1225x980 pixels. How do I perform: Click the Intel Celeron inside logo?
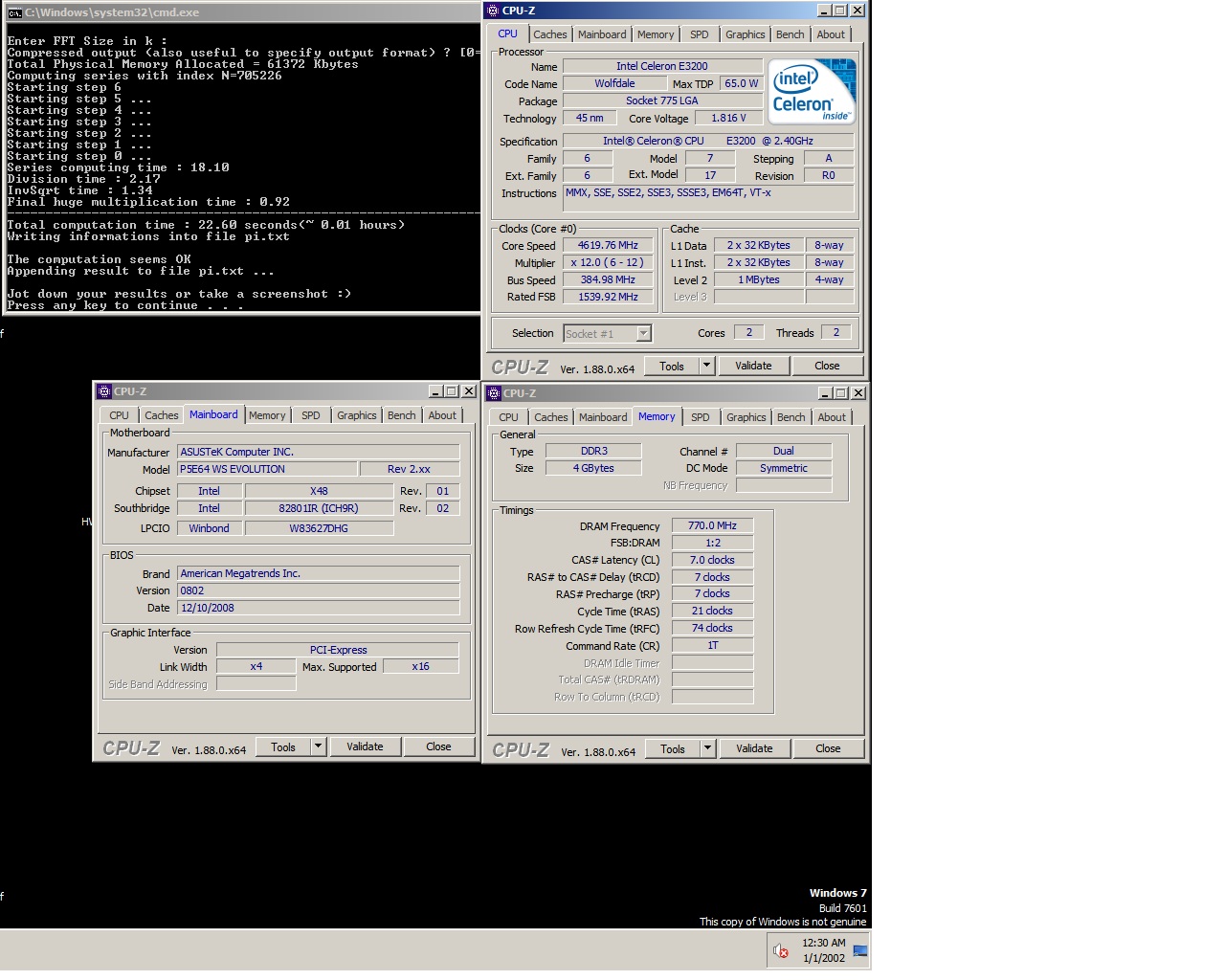(x=813, y=92)
